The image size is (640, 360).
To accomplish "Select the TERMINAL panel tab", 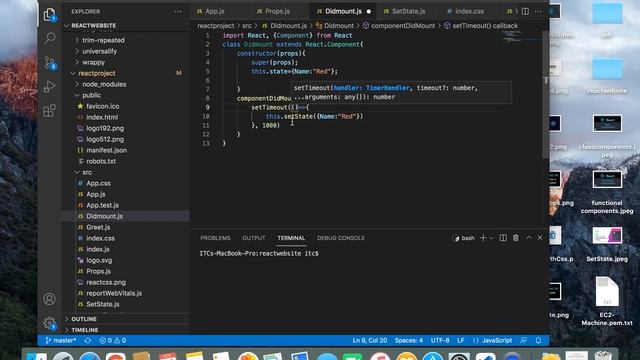I will coord(291,238).
